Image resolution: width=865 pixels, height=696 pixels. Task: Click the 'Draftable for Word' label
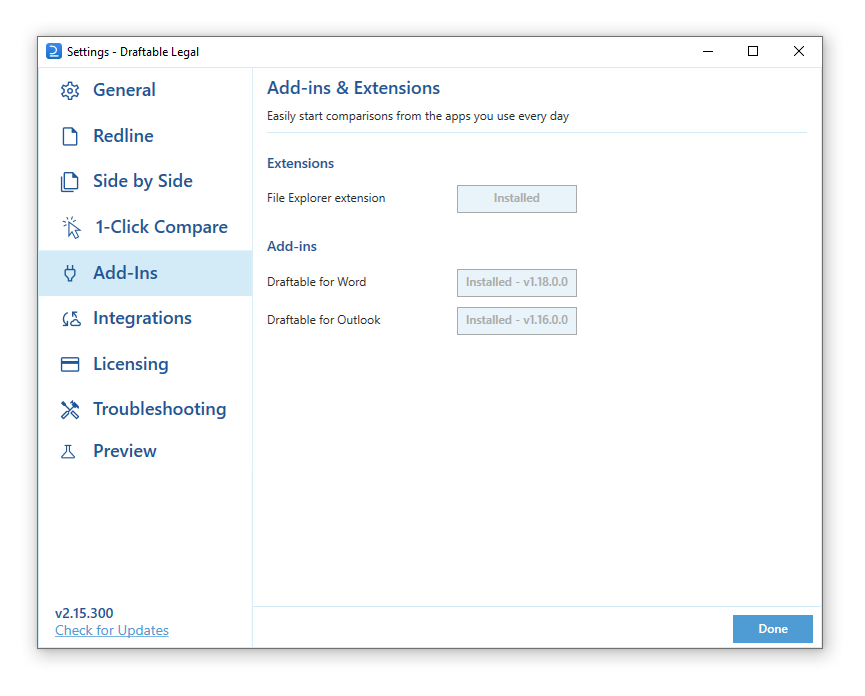[x=317, y=282]
